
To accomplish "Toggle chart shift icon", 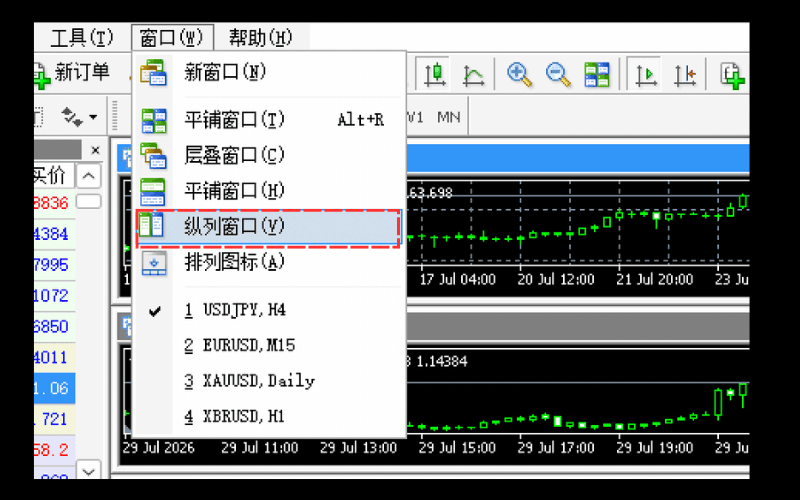I will (x=684, y=74).
